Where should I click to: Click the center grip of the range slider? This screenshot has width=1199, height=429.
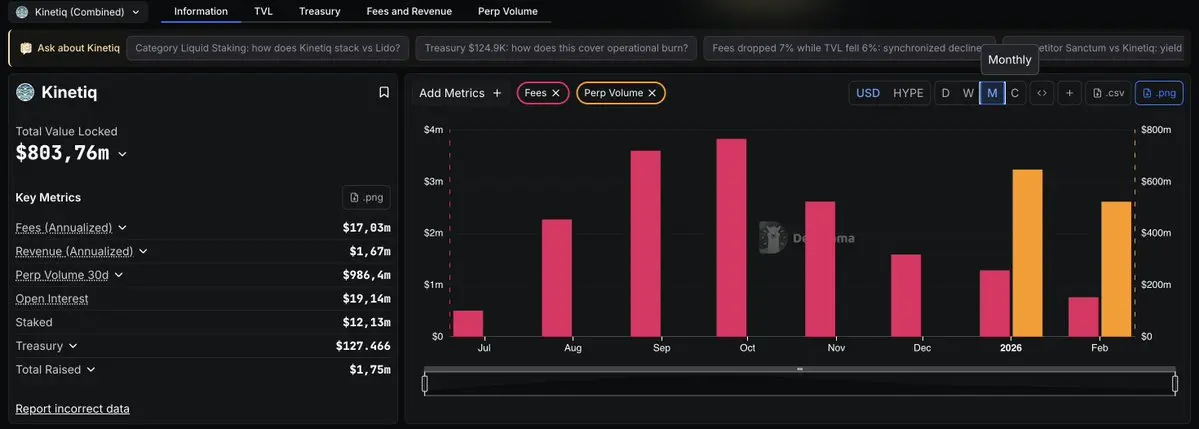(x=800, y=369)
